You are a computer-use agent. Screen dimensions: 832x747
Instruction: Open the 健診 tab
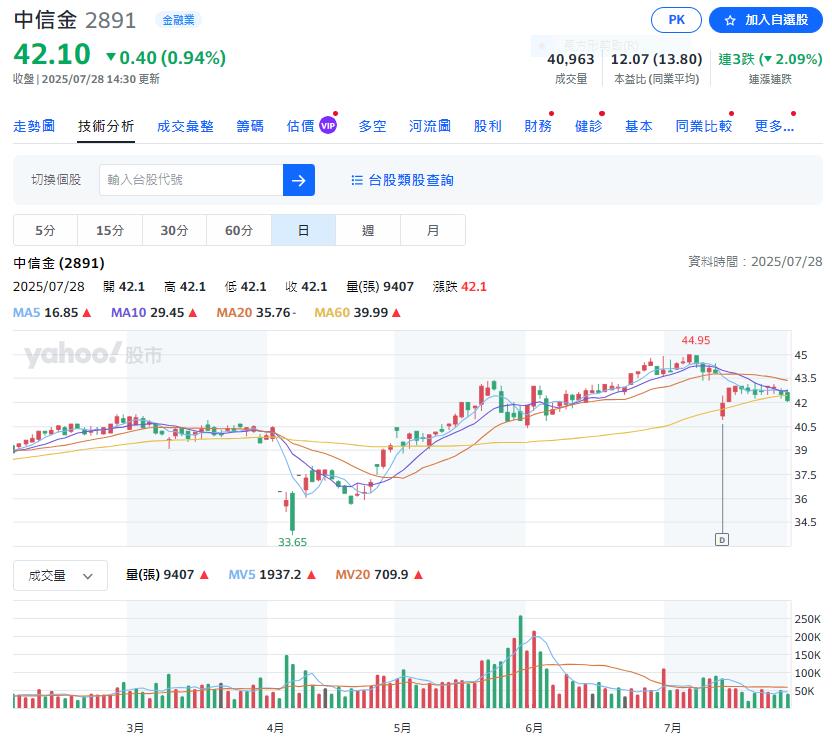588,126
